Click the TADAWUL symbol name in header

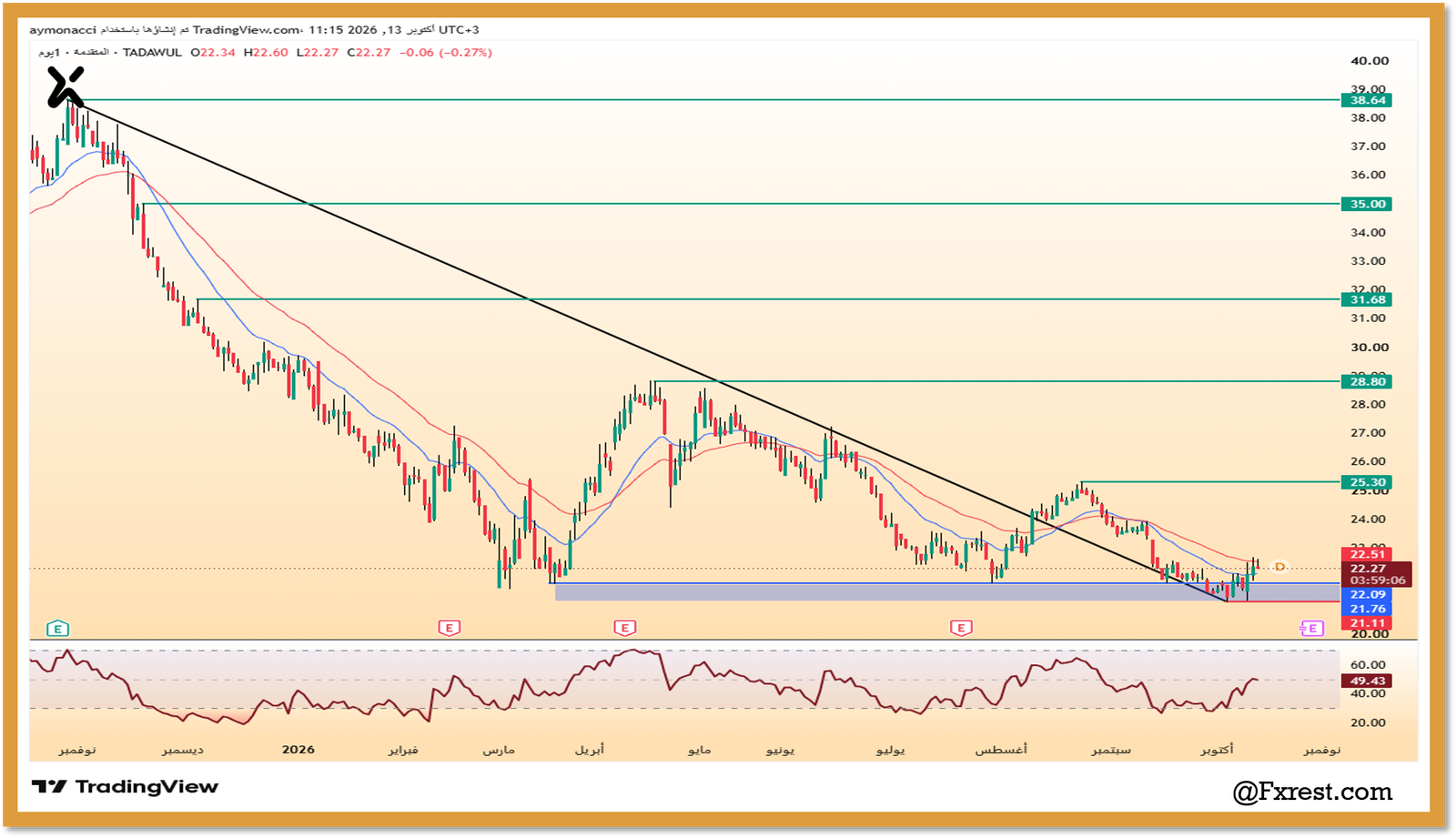[152, 53]
